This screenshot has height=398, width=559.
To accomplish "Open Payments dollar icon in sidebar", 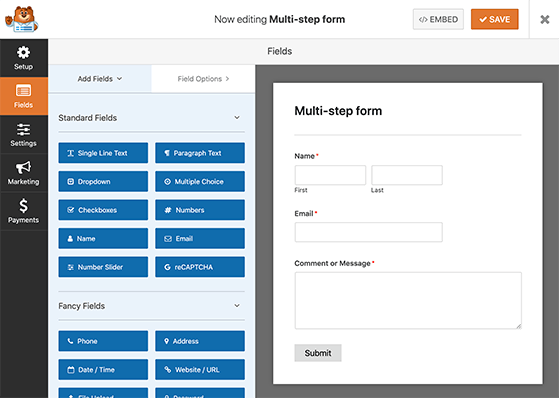I will click(x=24, y=206).
